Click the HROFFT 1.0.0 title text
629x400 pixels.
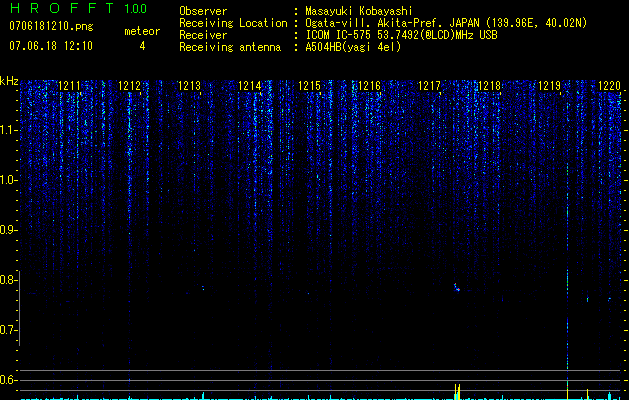click(x=78, y=8)
